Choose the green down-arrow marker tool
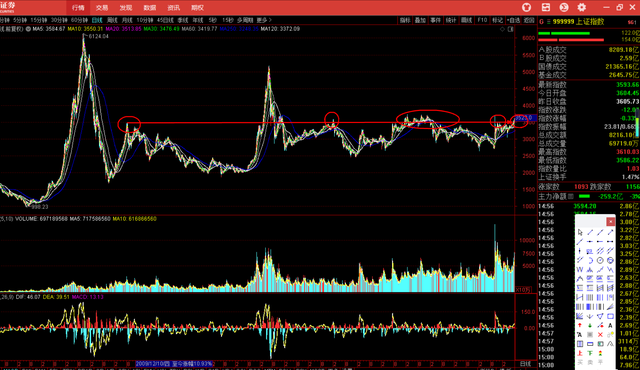 (590, 326)
